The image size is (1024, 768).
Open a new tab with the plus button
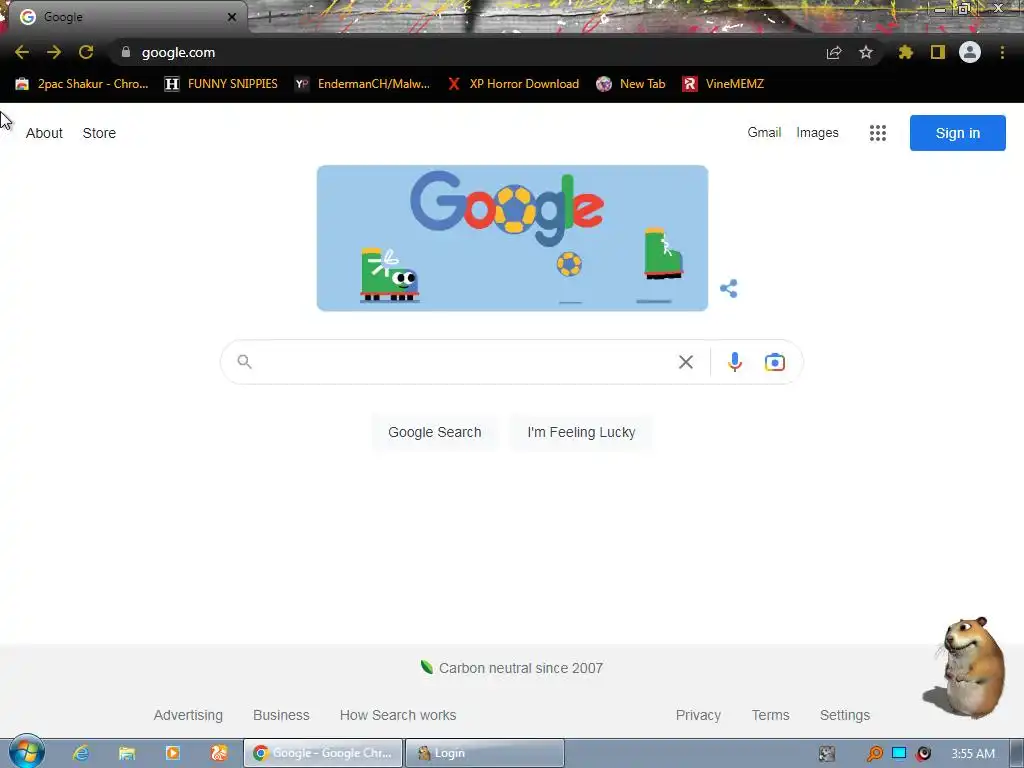(x=269, y=17)
